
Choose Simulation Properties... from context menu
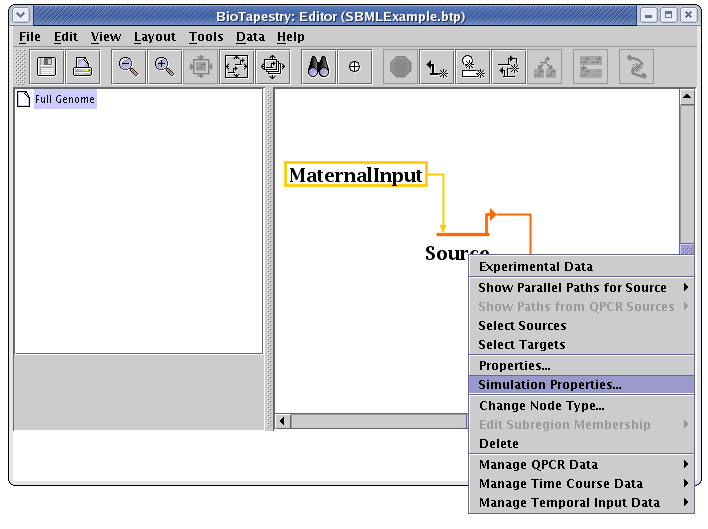550,385
